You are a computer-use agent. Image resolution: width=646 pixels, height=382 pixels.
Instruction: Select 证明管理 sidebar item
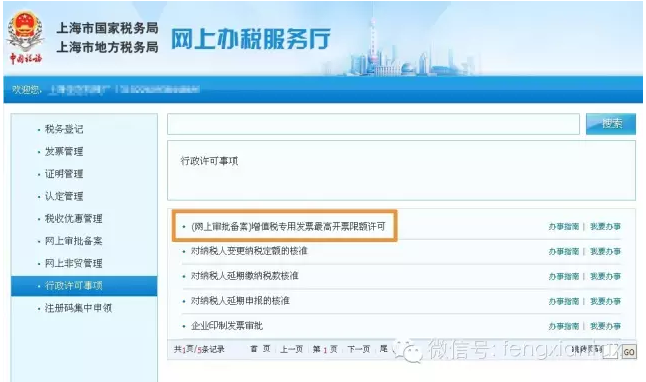click(x=64, y=173)
